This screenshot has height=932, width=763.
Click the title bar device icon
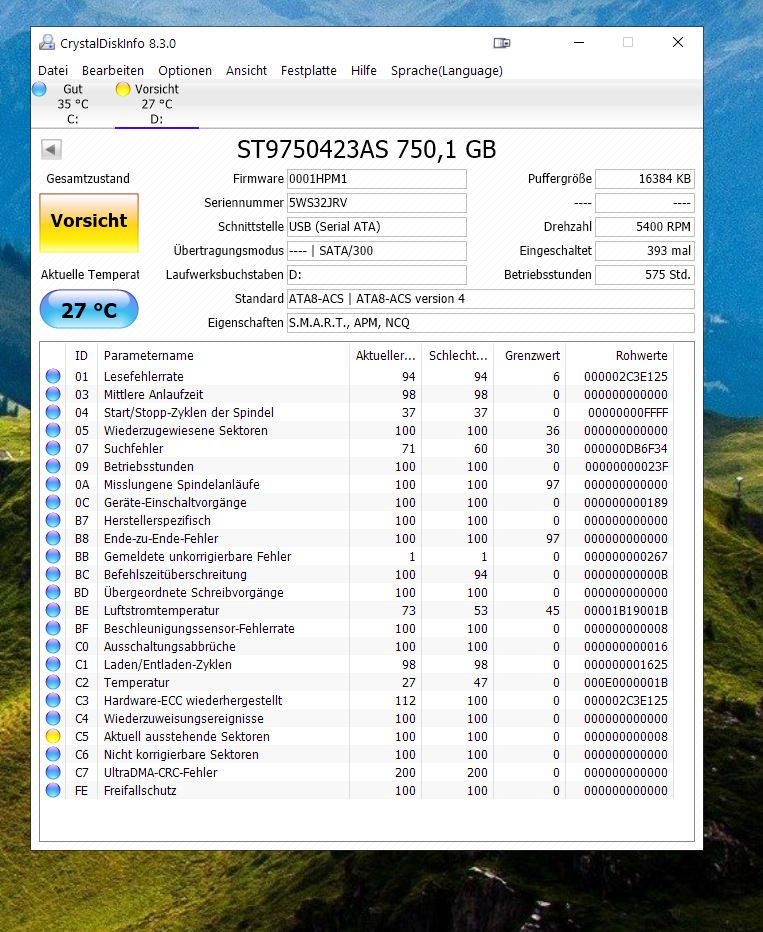click(x=502, y=43)
